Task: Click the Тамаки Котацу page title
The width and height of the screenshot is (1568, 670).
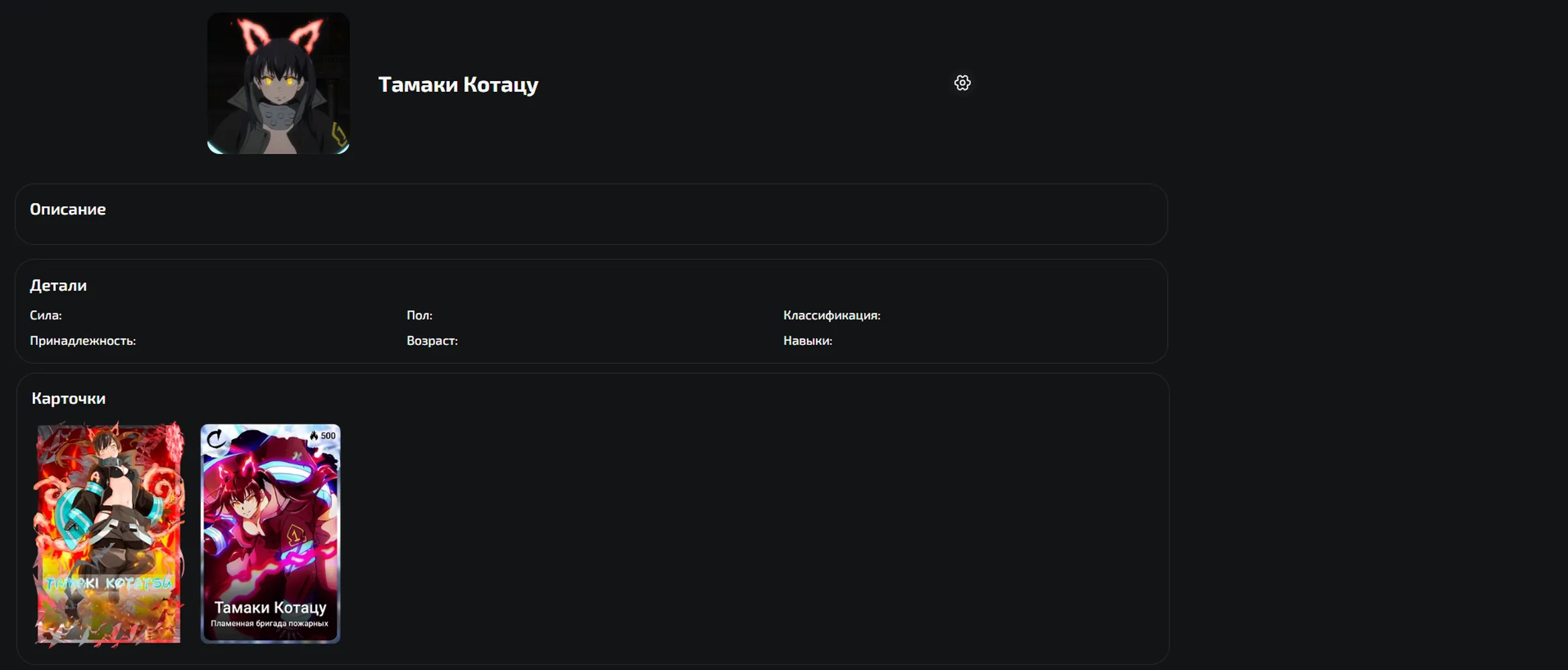Action: pyautogui.click(x=458, y=84)
